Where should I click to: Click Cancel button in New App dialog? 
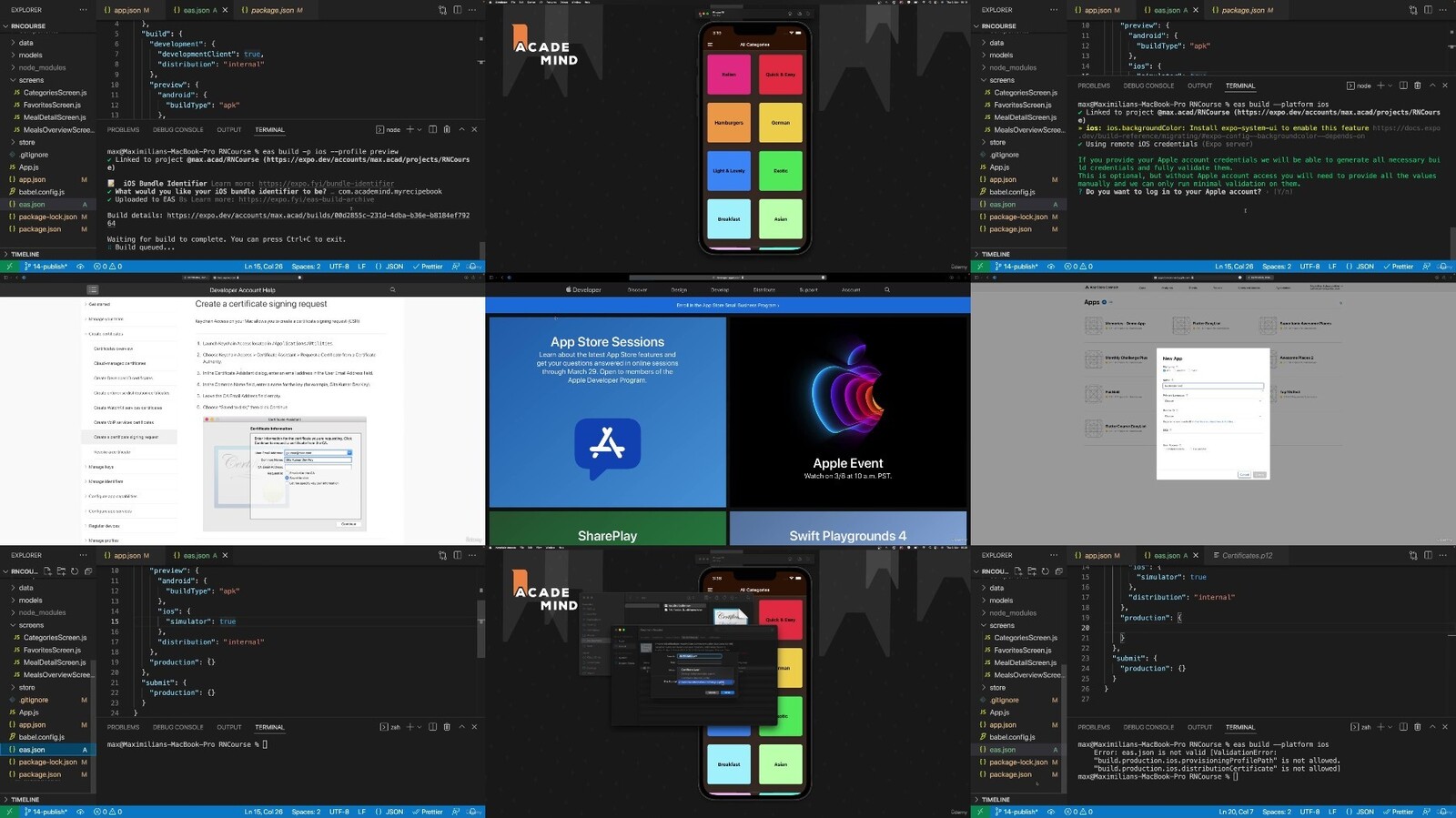pos(1244,474)
